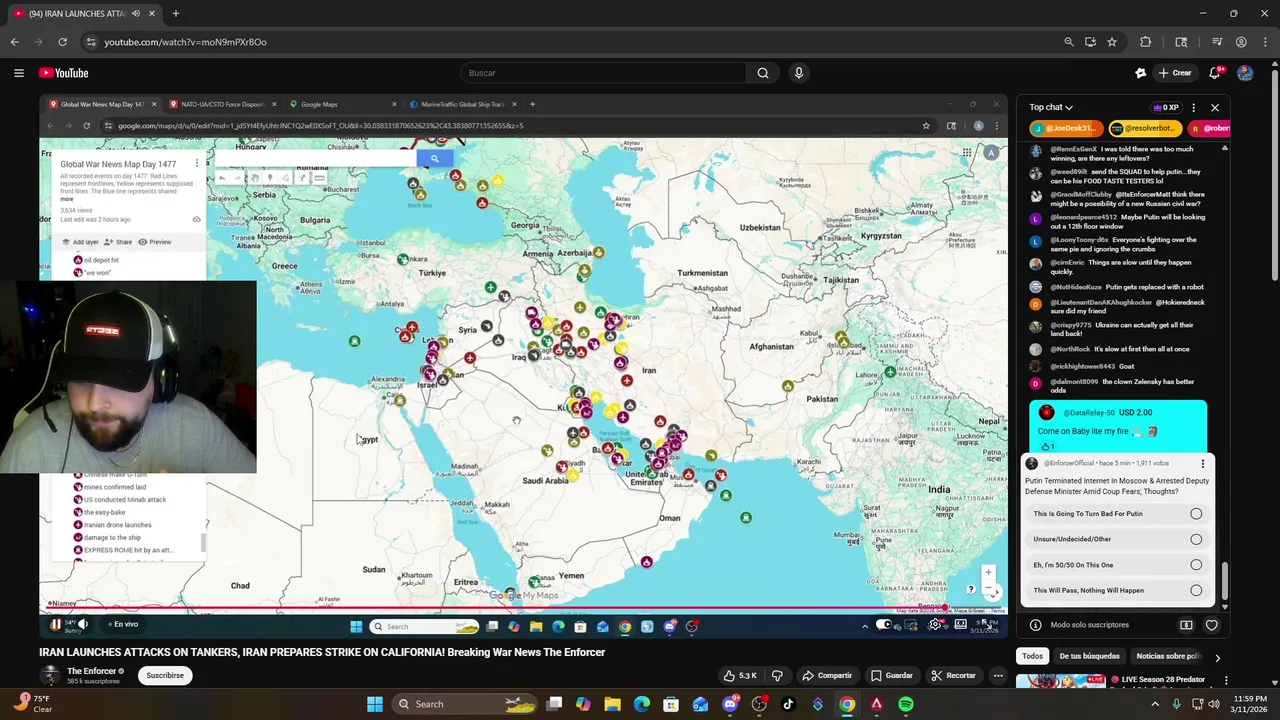Screen dimensions: 1280x720
Task: Go to the YouTube home logo
Action: coord(64,73)
